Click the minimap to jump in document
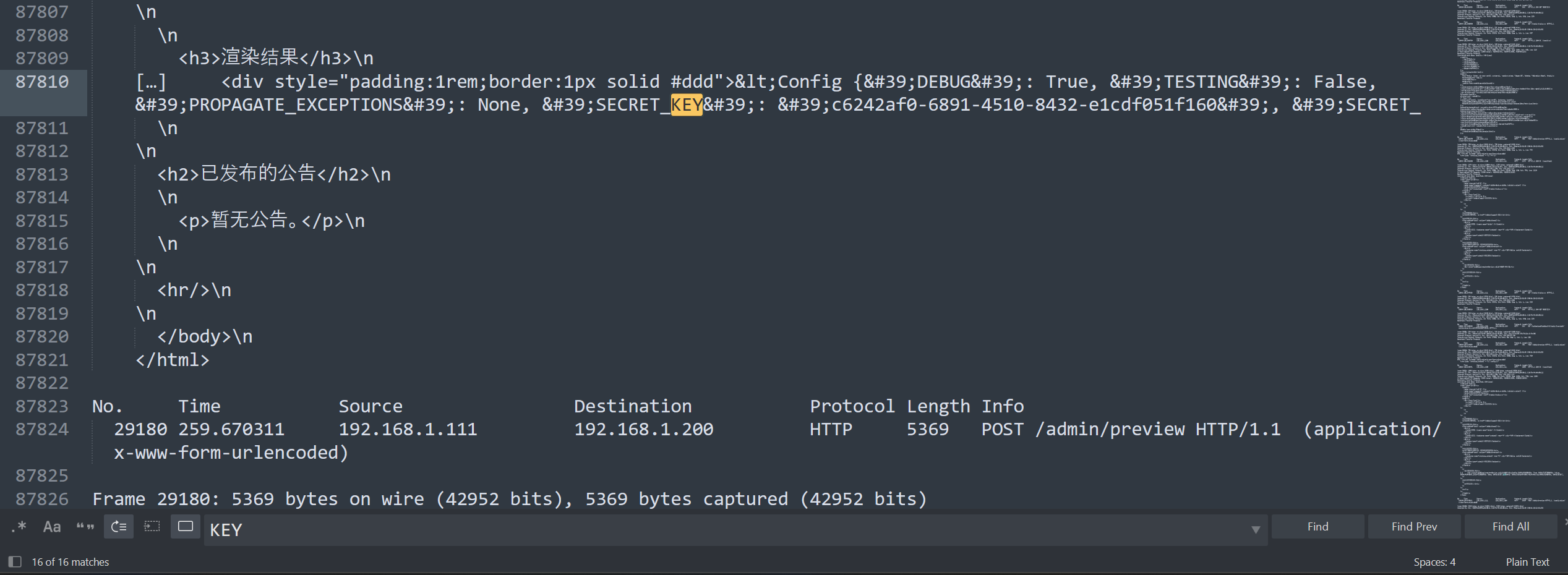 pos(1509,247)
